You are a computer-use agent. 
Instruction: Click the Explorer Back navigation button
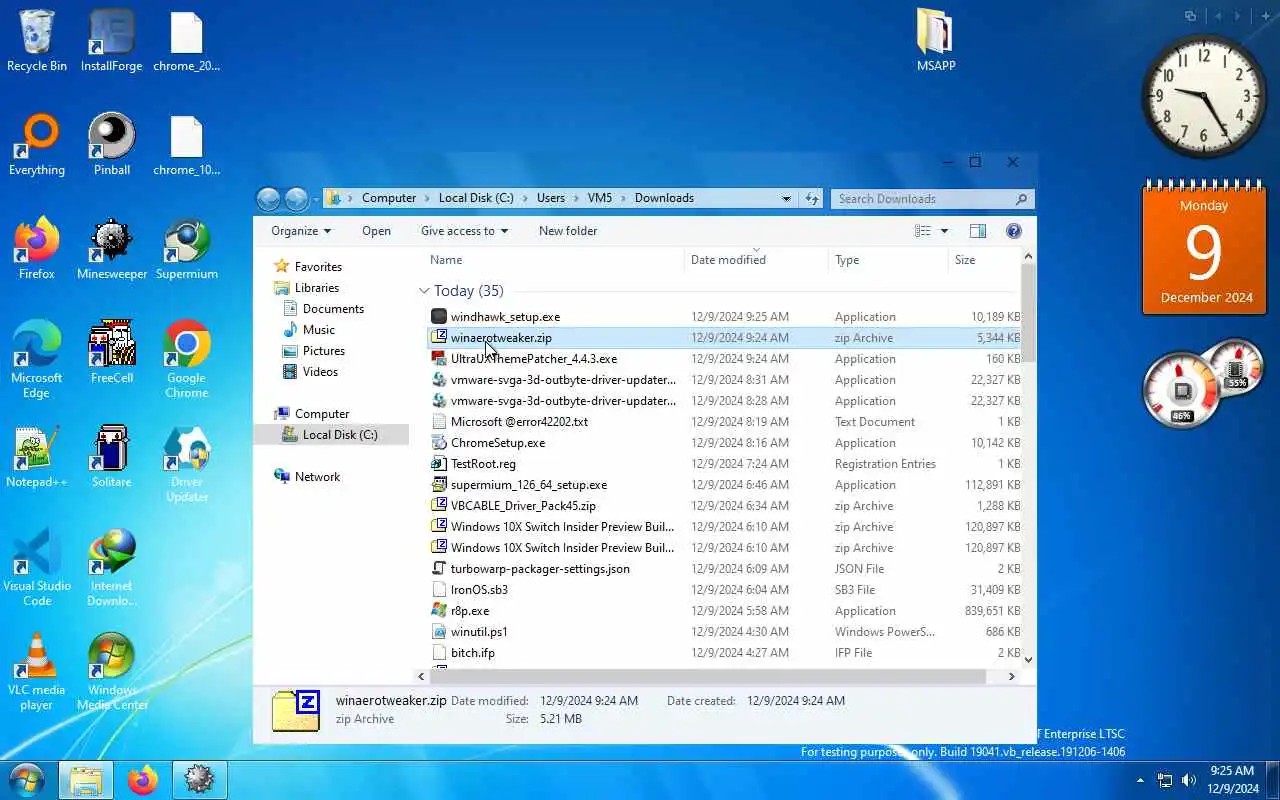coord(268,199)
